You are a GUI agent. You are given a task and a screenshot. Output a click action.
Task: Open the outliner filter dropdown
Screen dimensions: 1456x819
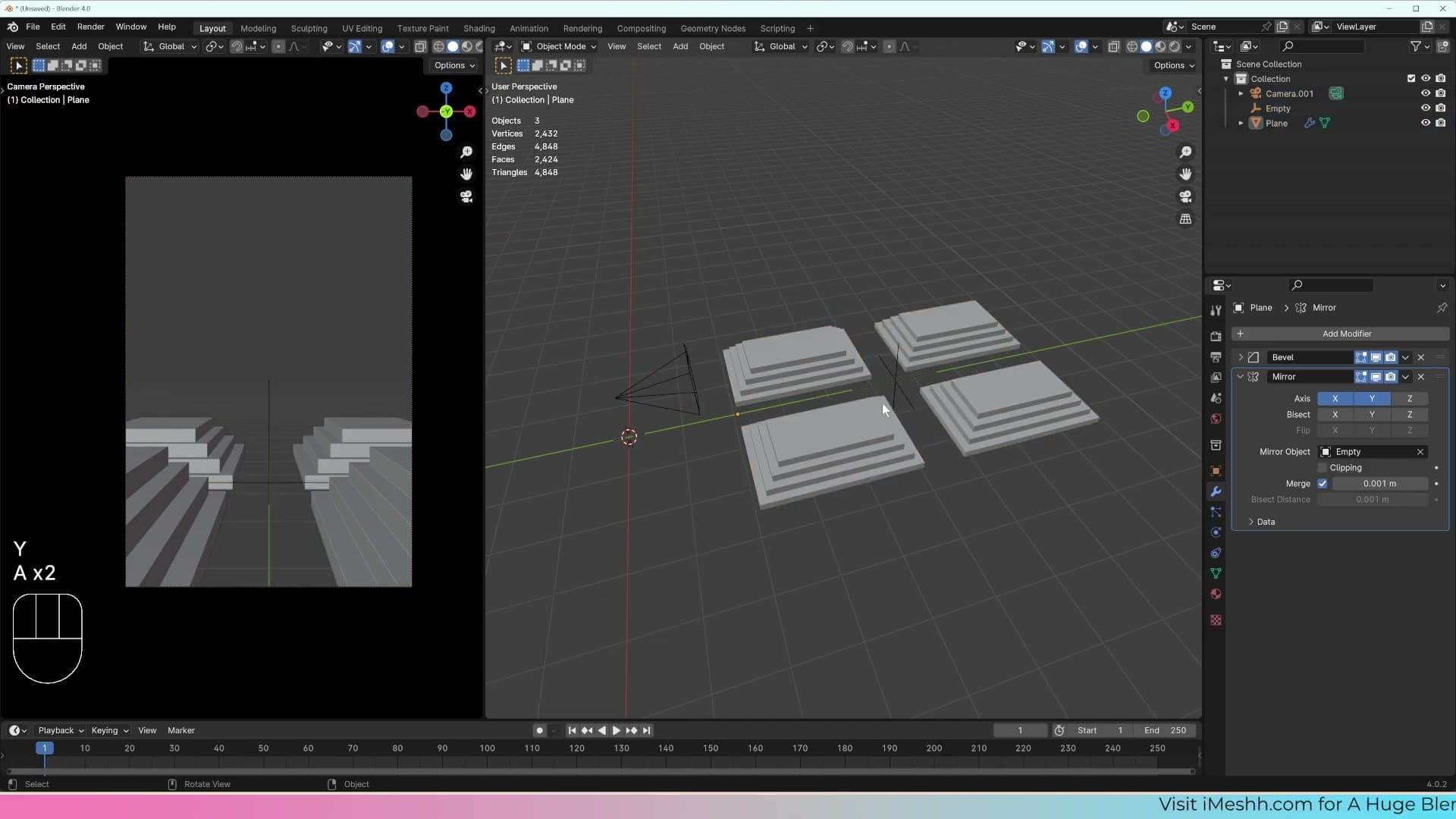(1420, 46)
